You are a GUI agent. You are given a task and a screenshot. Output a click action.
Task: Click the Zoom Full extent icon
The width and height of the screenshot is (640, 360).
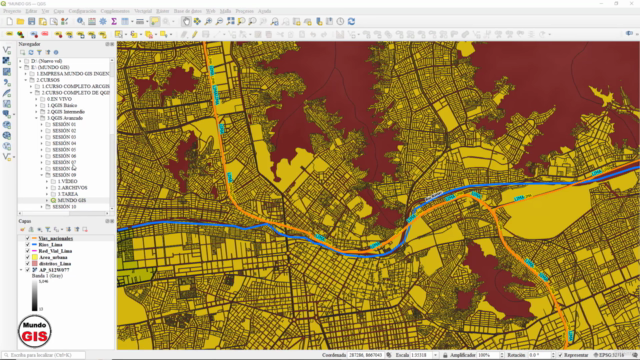(231, 22)
